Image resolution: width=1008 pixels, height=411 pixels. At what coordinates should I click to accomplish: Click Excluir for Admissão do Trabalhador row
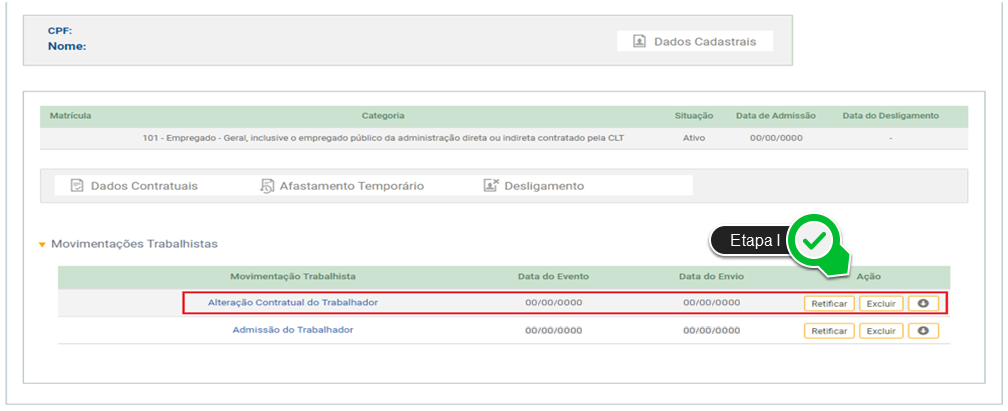(x=881, y=331)
